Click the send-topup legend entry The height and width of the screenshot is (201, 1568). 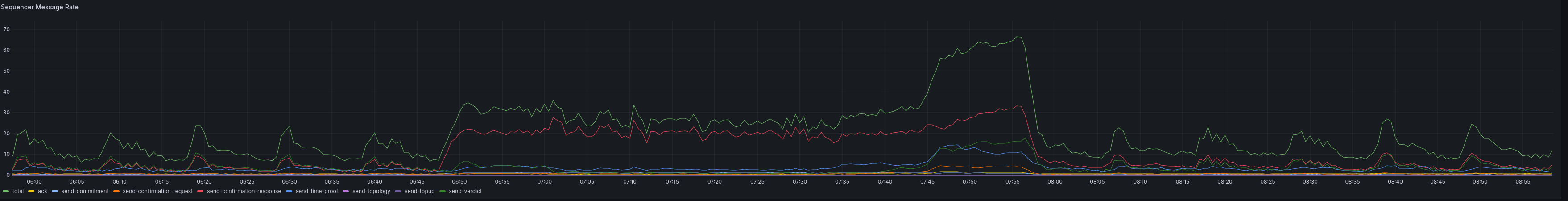click(x=419, y=191)
